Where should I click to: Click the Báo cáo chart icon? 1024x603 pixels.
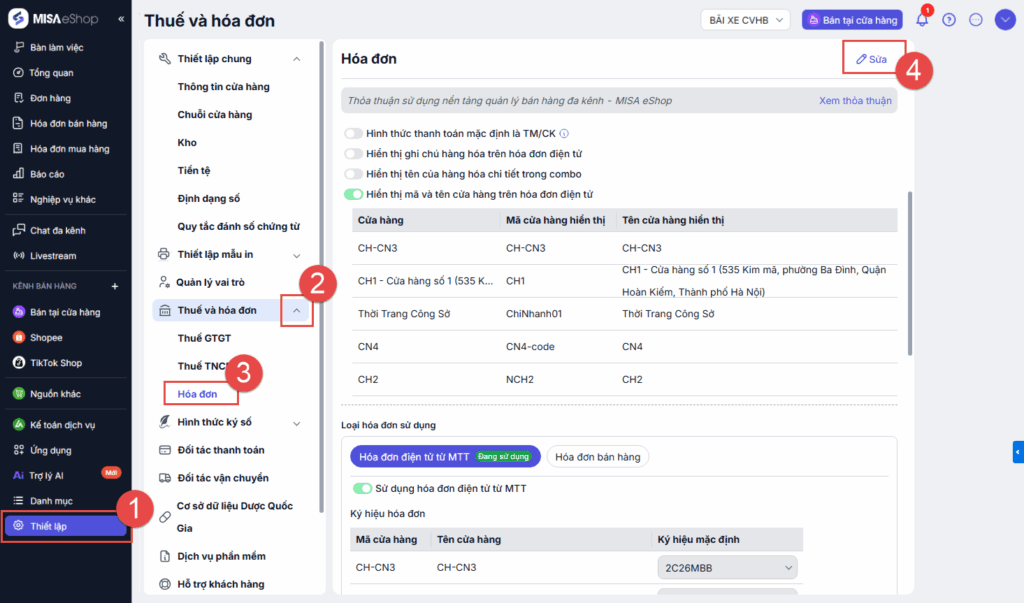click(x=19, y=174)
